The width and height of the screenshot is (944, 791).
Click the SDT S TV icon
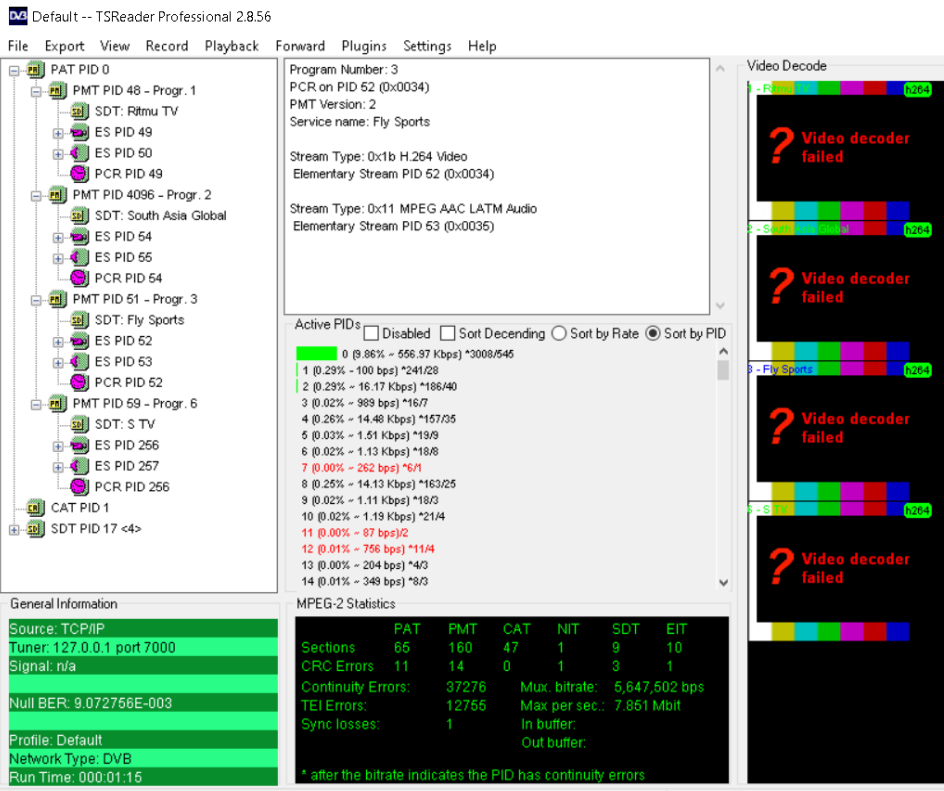click(x=79, y=424)
